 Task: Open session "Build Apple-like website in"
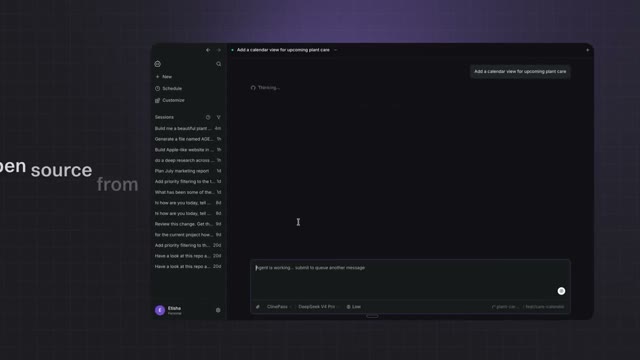pos(188,150)
